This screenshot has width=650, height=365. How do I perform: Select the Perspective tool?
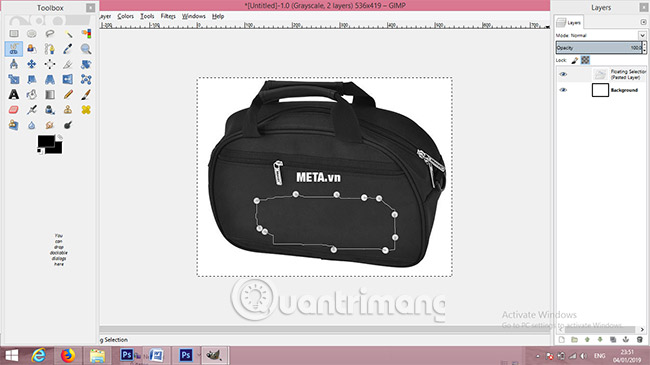point(50,79)
